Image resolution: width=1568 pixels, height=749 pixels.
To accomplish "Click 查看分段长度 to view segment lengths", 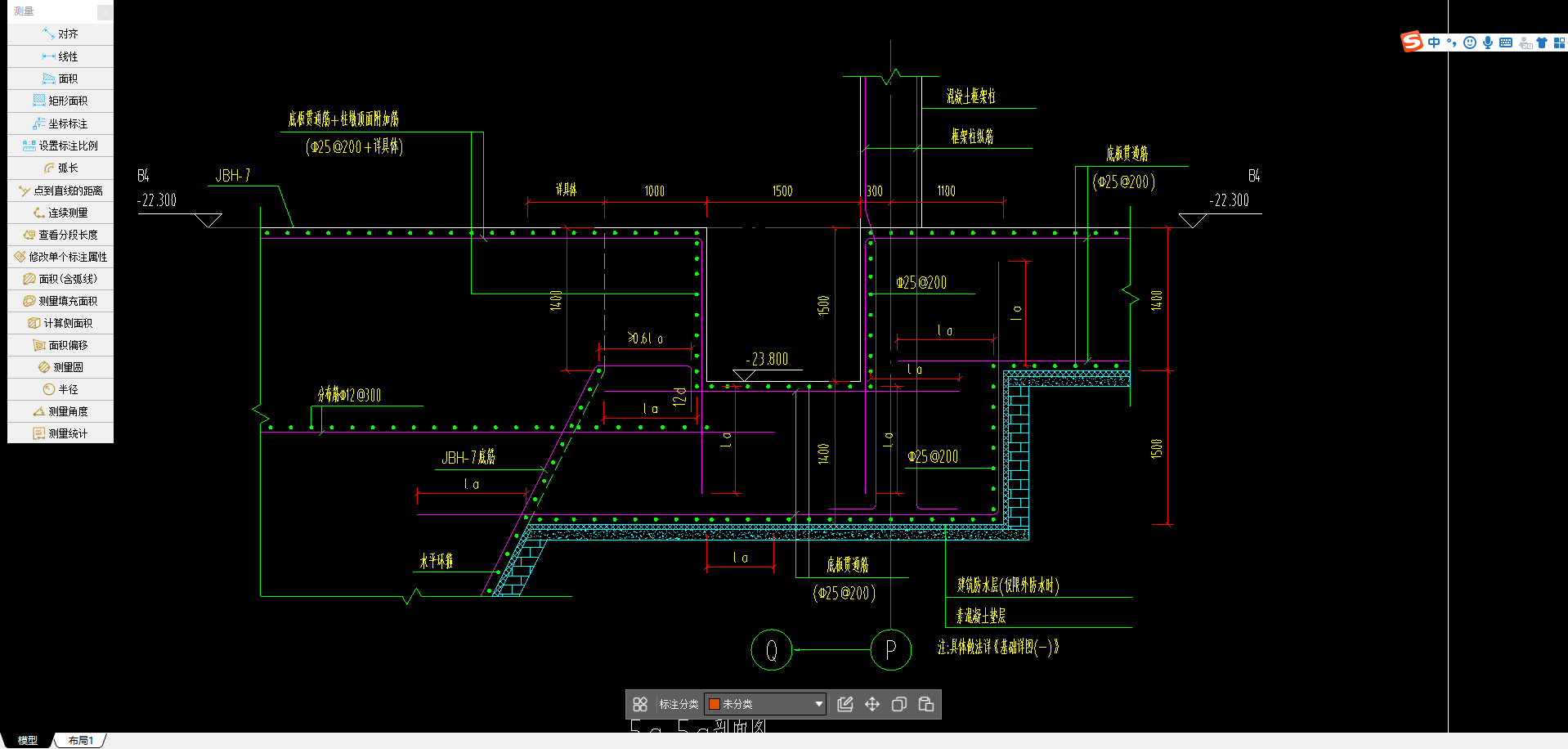I will [x=60, y=235].
